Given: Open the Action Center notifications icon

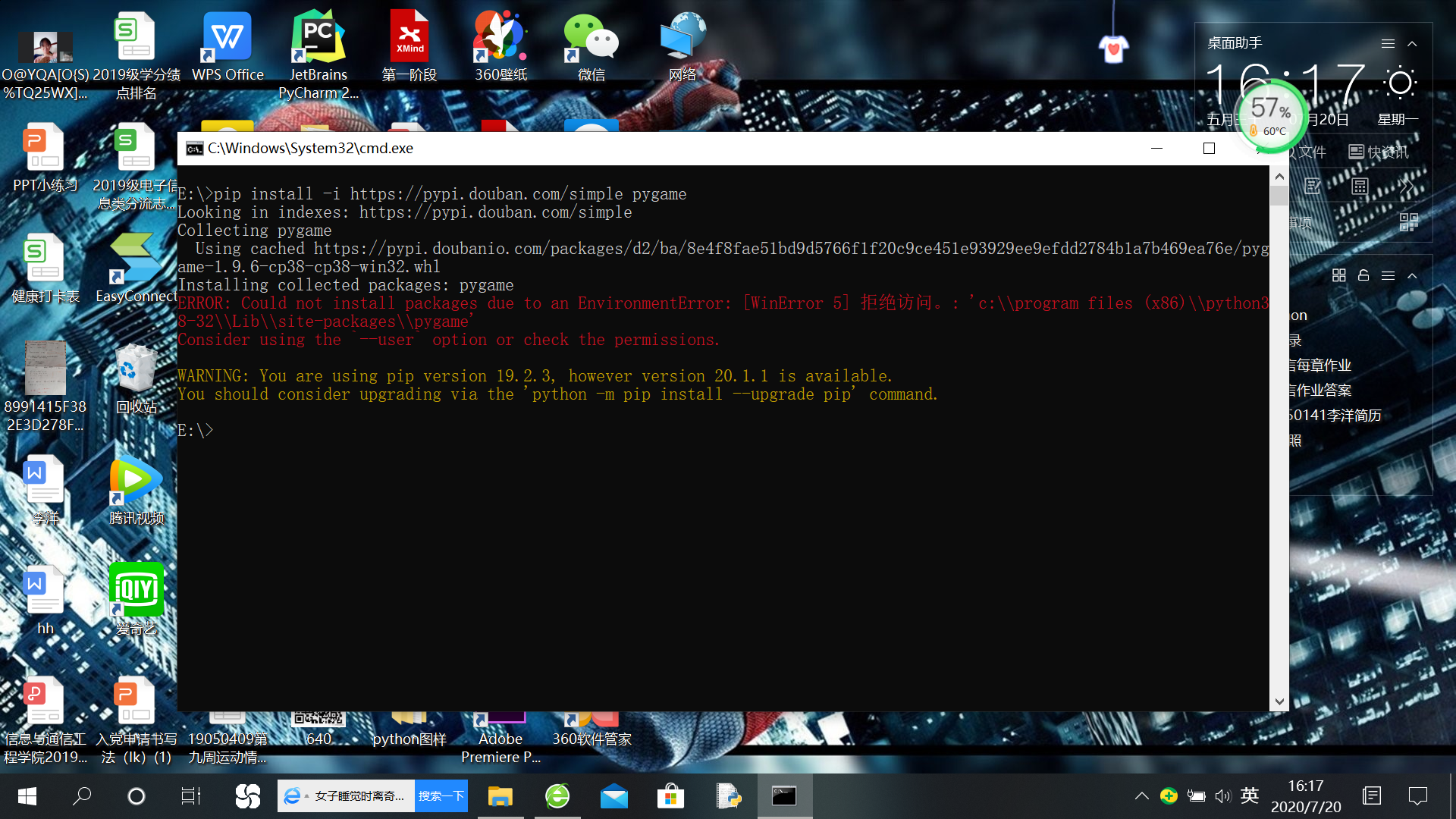Looking at the screenshot, I should click(x=1418, y=796).
